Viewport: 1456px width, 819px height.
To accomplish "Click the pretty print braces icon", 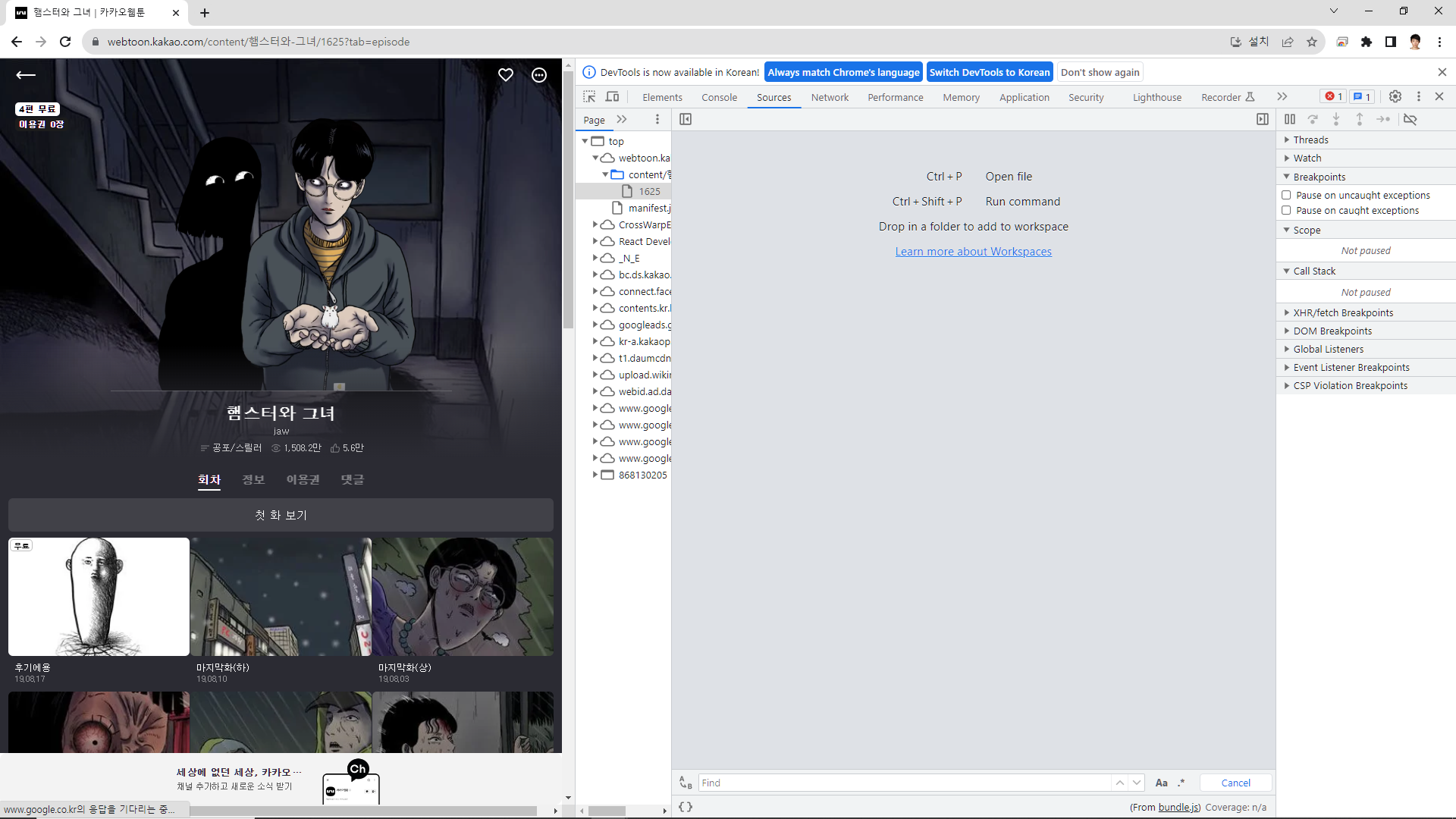I will click(x=686, y=807).
